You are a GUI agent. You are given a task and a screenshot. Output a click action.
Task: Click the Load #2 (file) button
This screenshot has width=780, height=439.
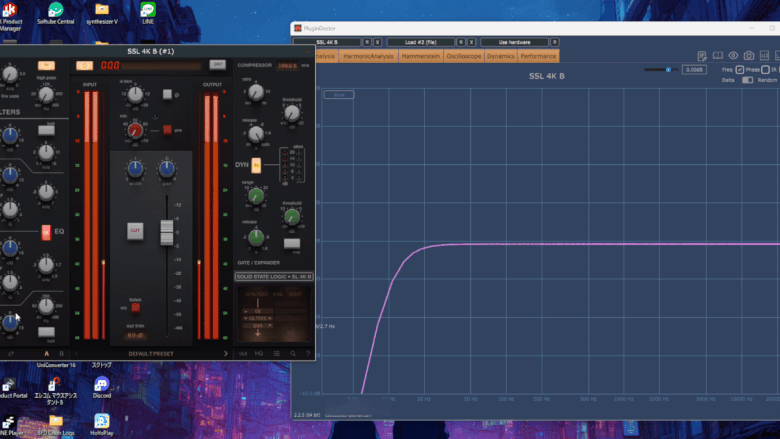pyautogui.click(x=420, y=42)
